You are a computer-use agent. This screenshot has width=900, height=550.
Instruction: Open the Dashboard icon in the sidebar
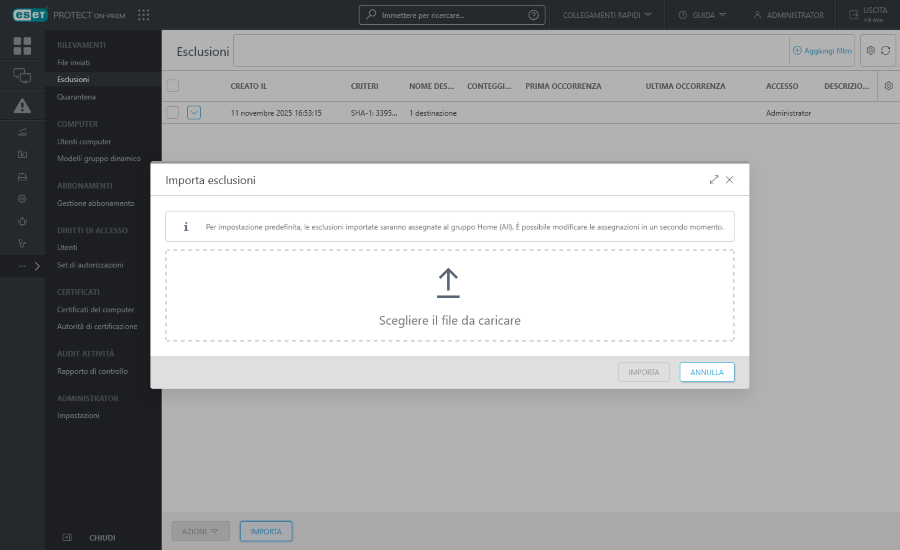(x=22, y=46)
